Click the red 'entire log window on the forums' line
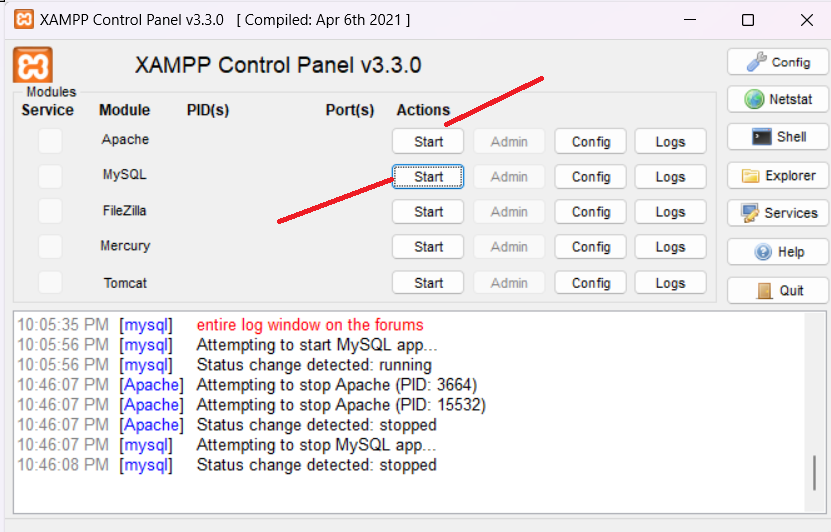 point(310,325)
